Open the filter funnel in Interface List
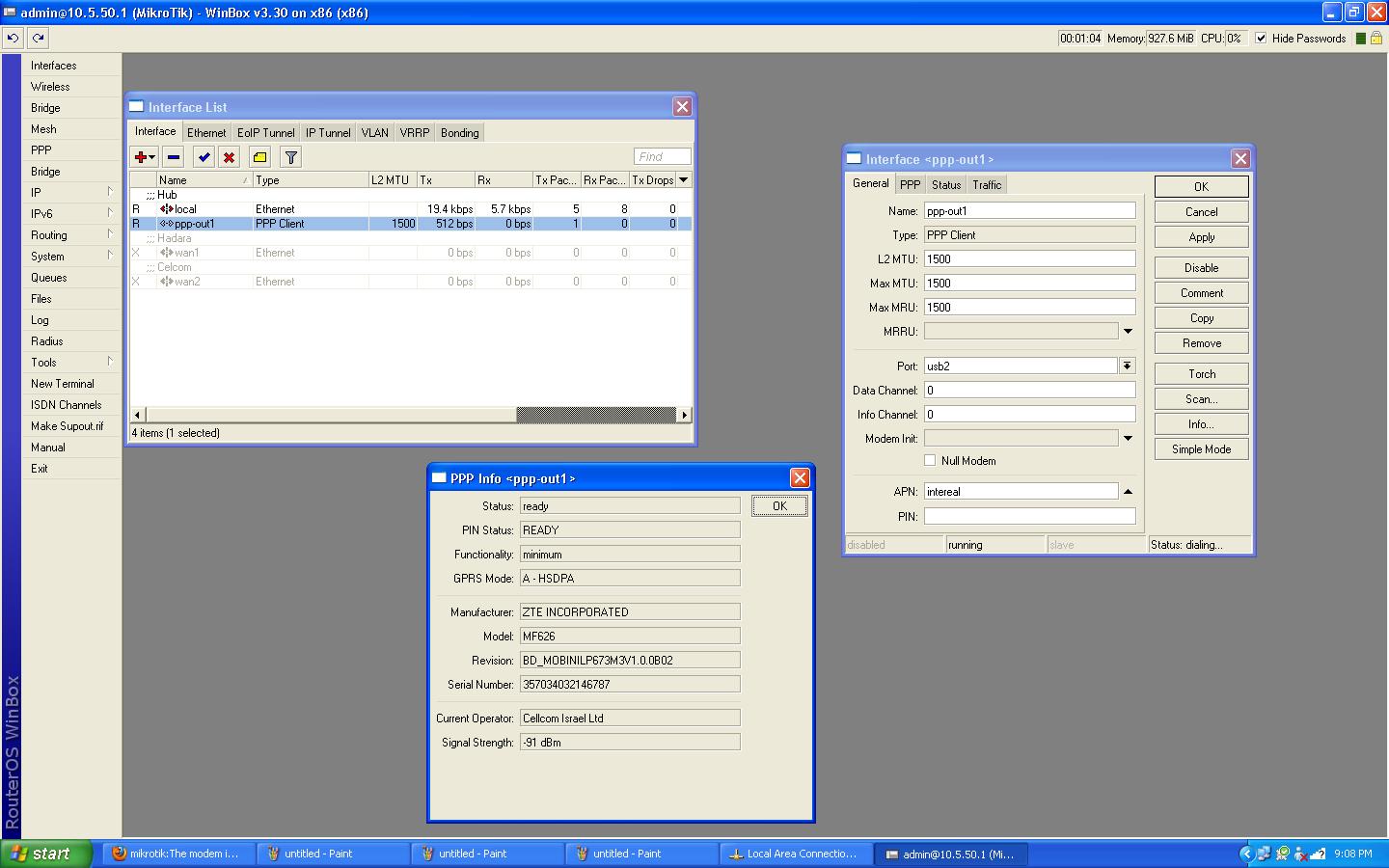 pyautogui.click(x=290, y=157)
